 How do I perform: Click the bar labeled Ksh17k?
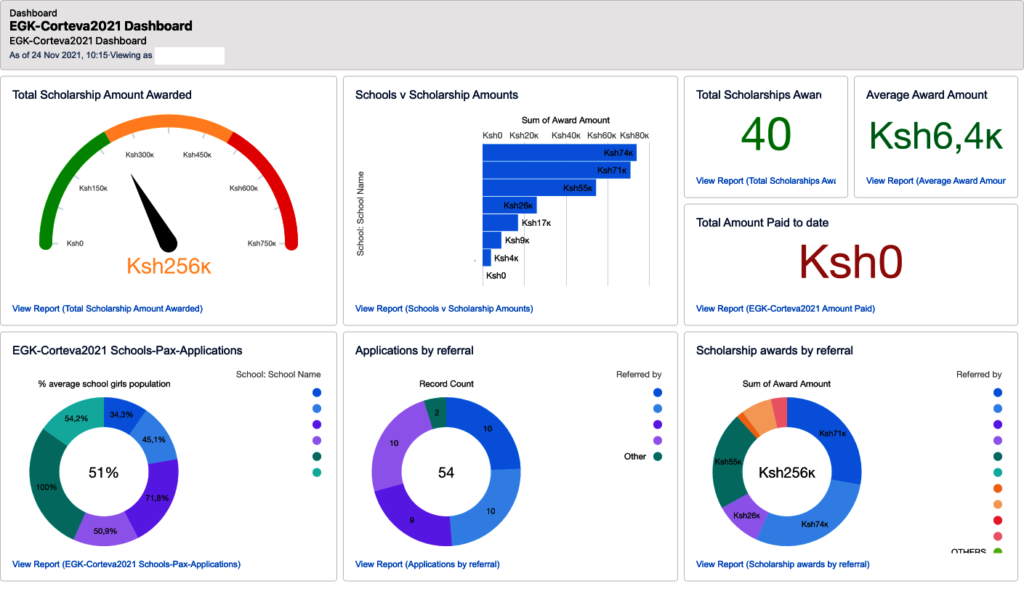(x=500, y=223)
